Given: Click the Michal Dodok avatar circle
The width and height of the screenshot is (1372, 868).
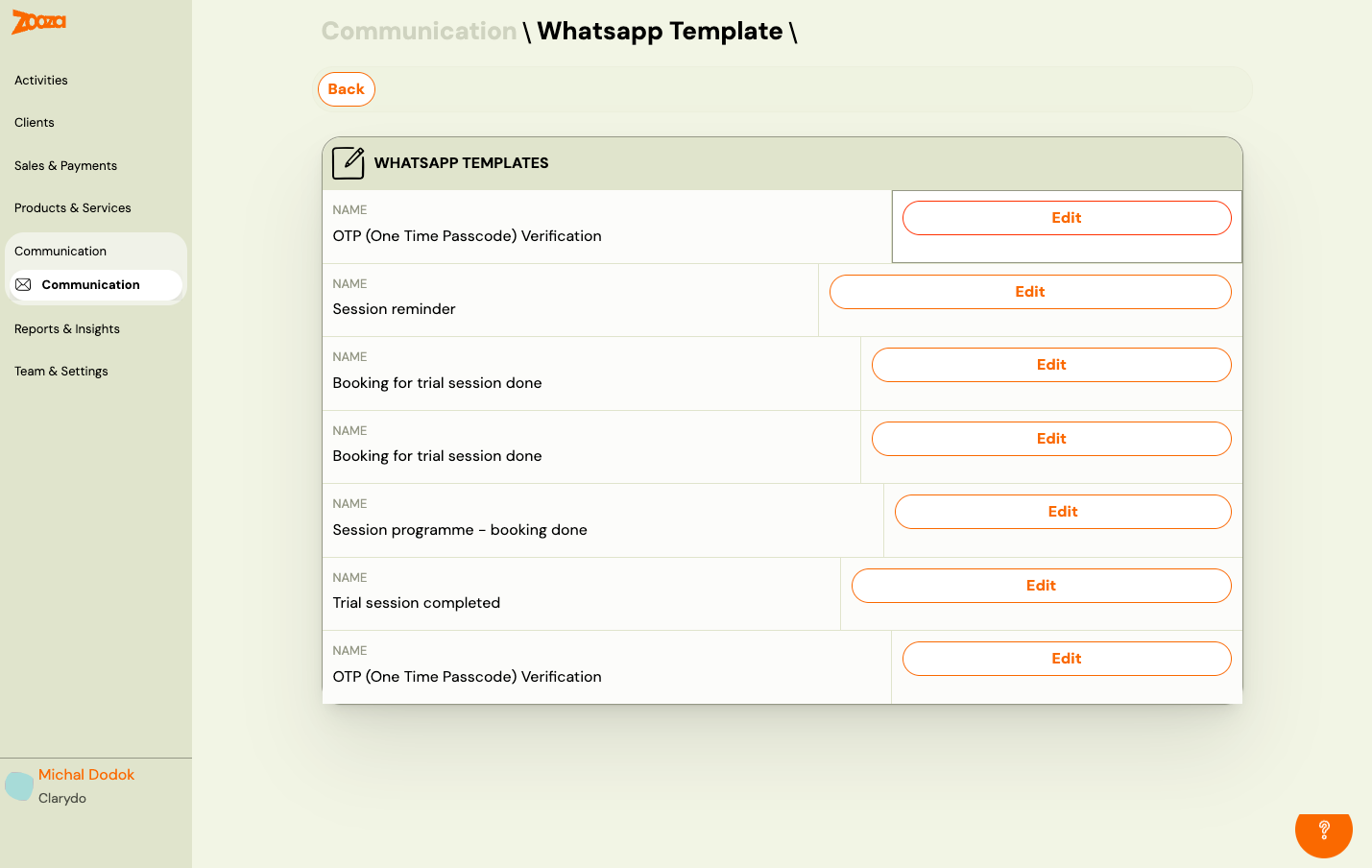Looking at the screenshot, I should coord(18,785).
